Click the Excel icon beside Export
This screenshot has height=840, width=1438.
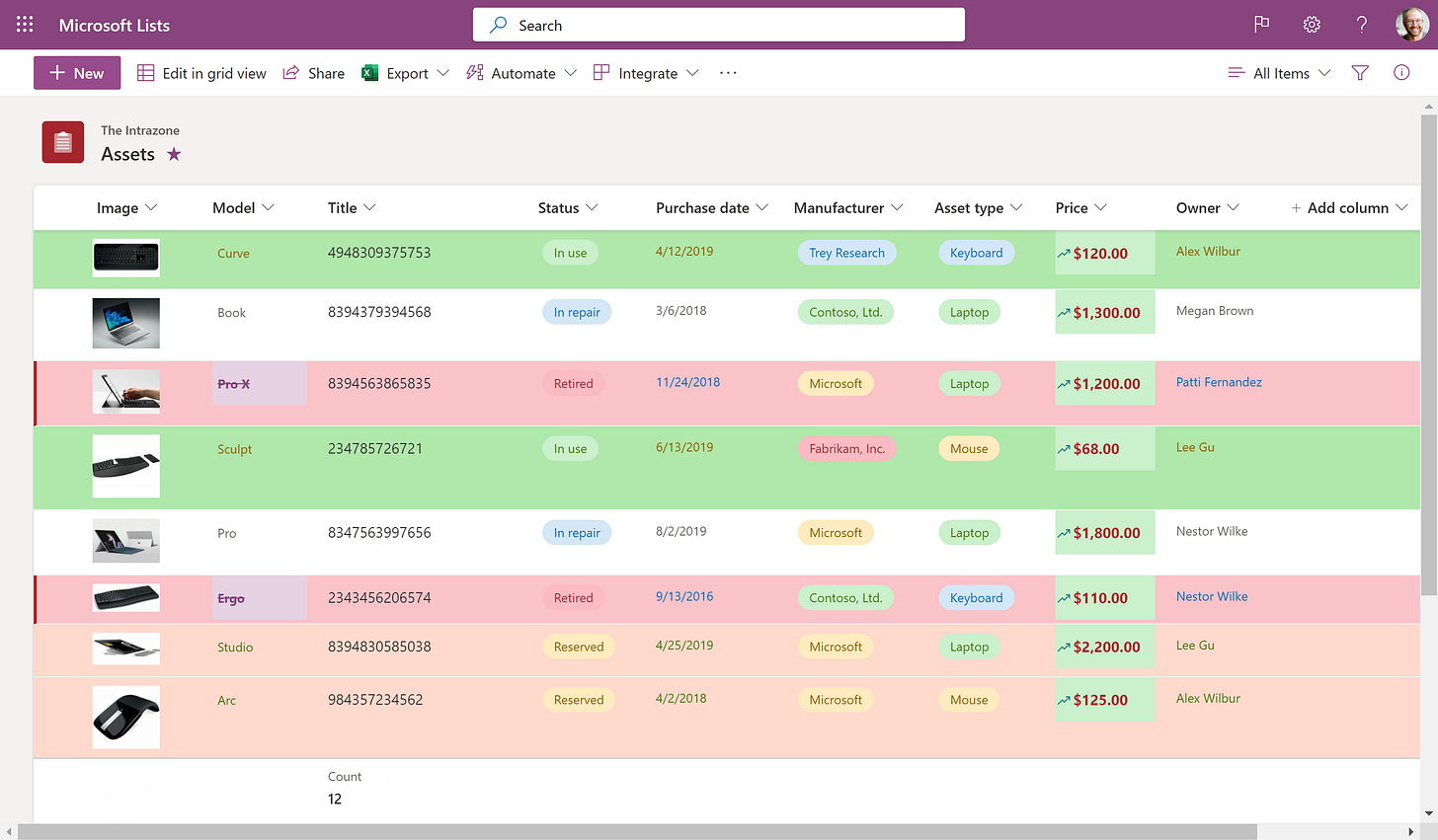tap(370, 73)
